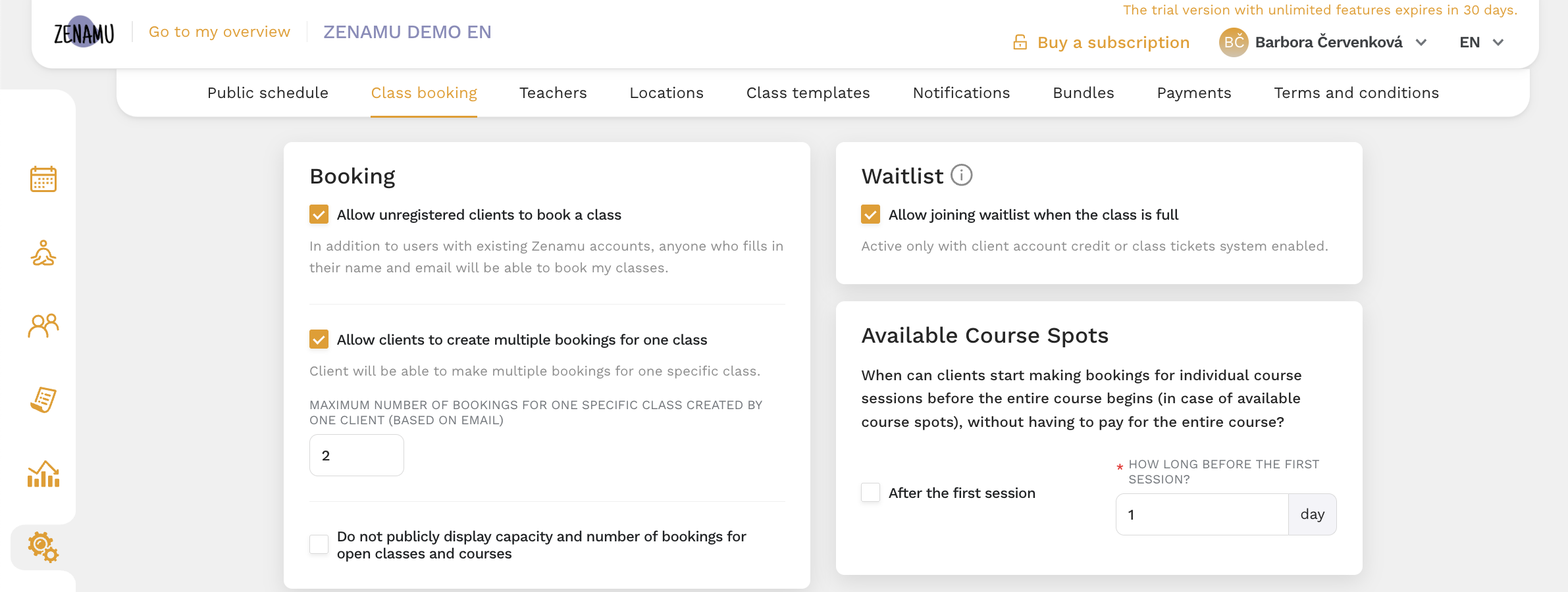Open the Bundles tab
Viewport: 1568px width, 592px height.
pos(1084,93)
